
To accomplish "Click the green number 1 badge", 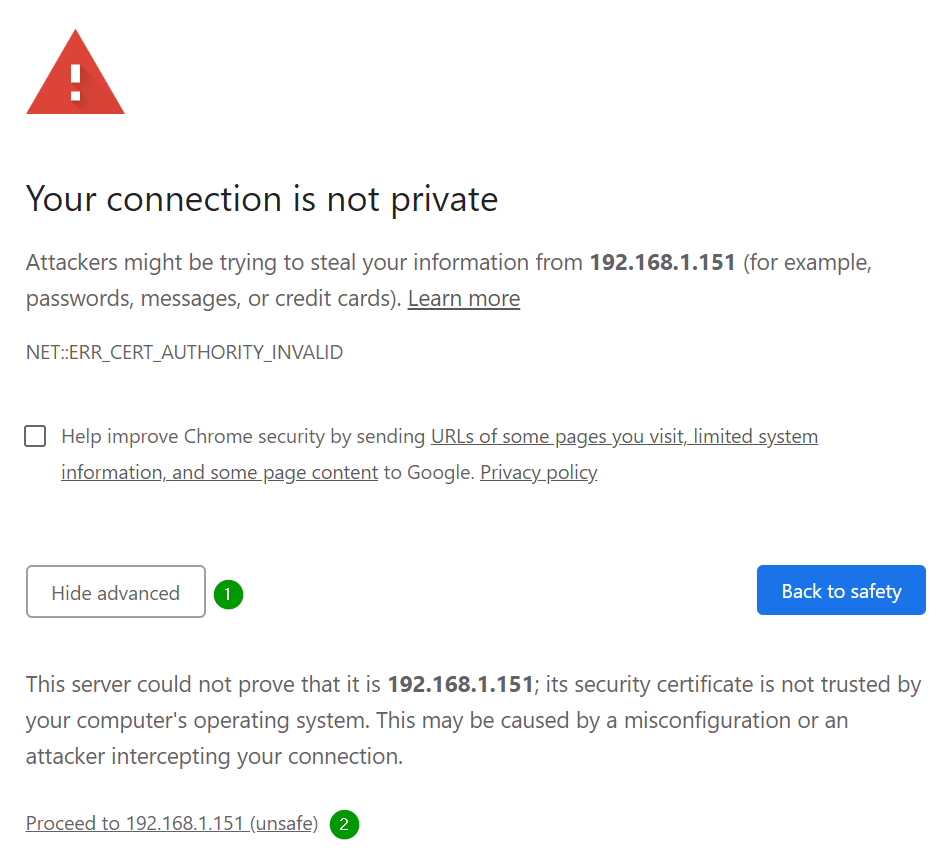I will [228, 594].
